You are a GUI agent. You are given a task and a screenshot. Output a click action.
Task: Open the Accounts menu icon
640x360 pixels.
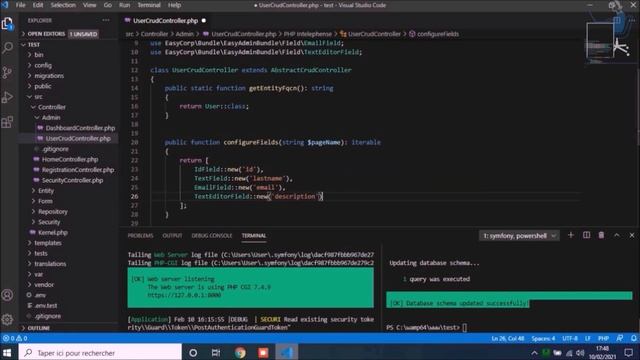click(x=7, y=295)
